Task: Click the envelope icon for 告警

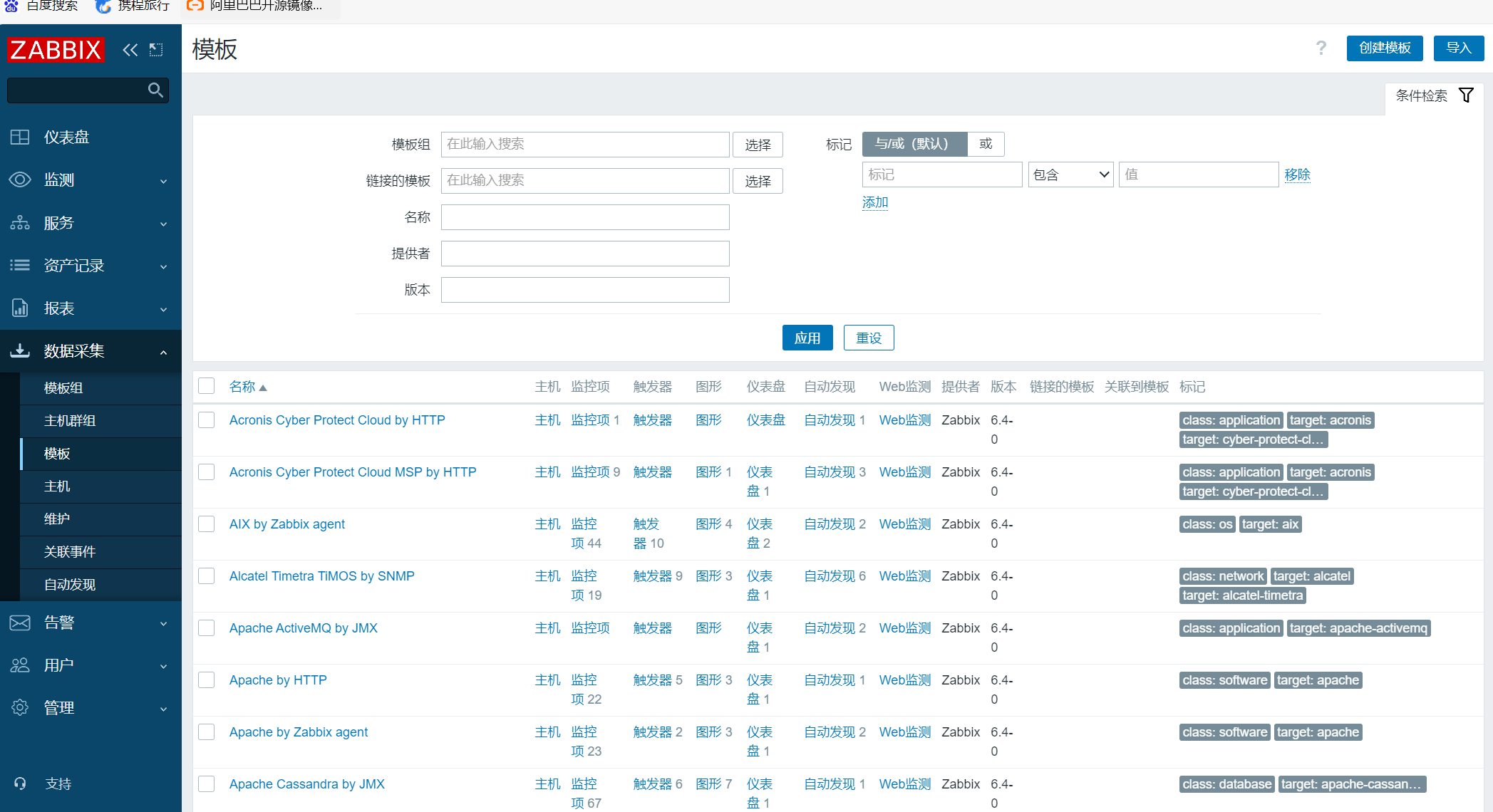Action: point(20,623)
